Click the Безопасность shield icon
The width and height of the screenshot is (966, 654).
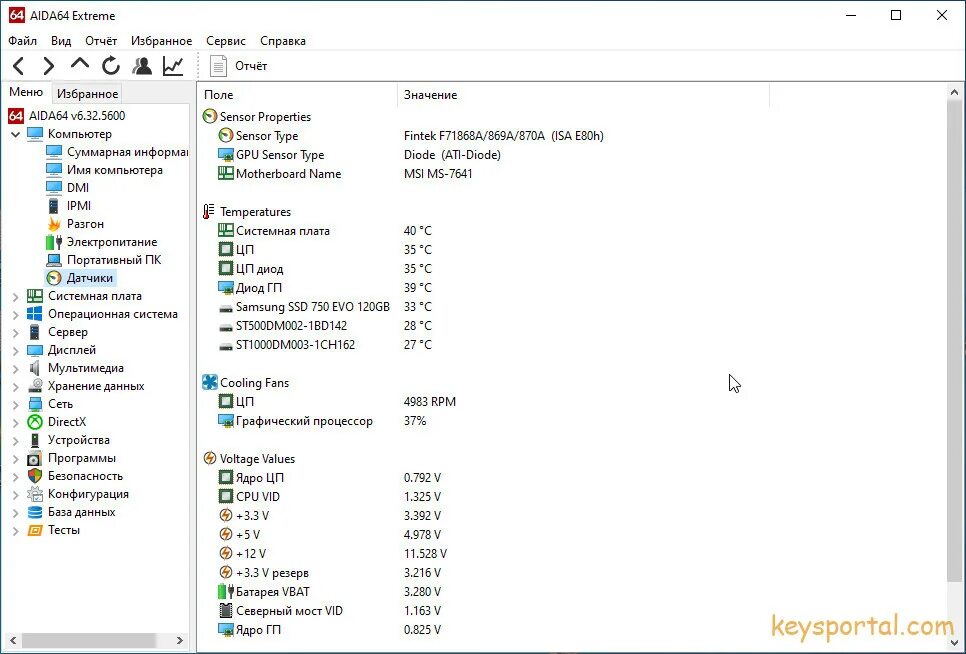coord(35,476)
